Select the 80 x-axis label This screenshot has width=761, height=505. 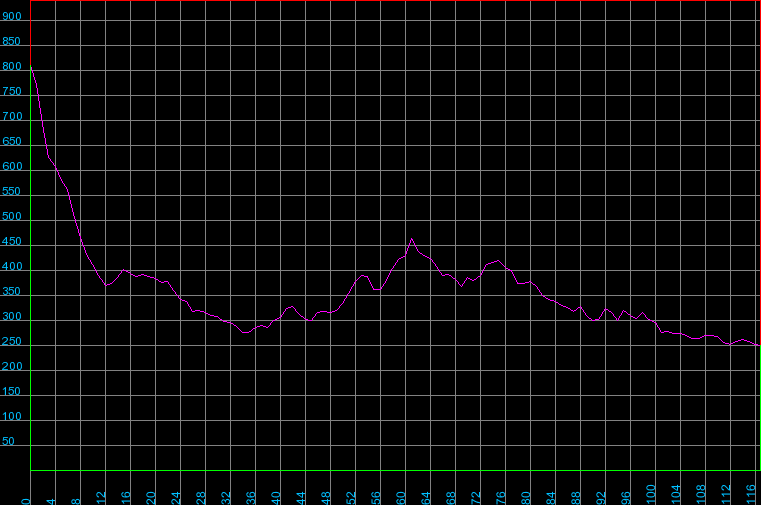pos(526,498)
